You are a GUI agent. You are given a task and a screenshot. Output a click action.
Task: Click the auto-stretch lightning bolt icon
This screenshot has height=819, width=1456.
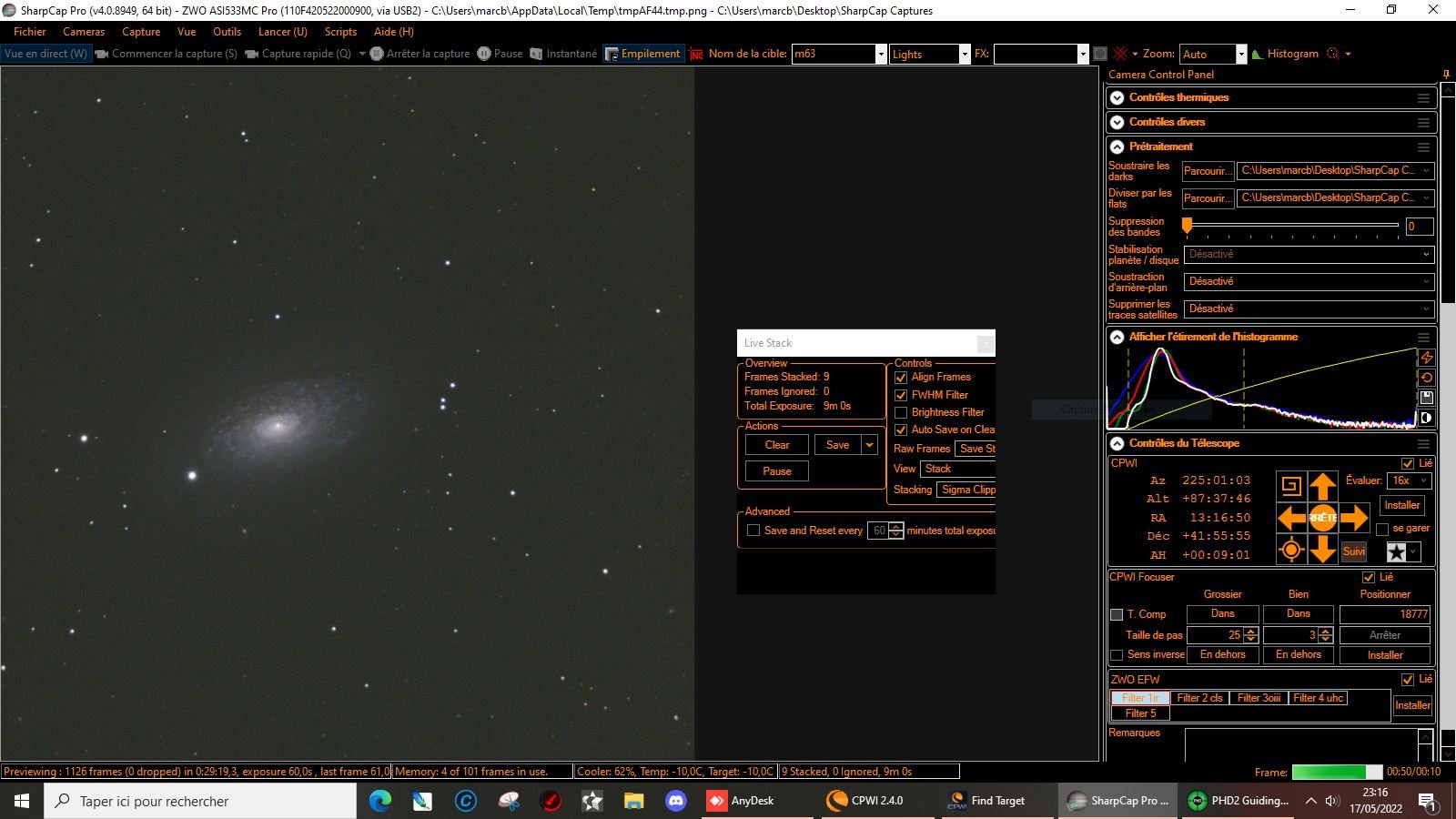click(x=1426, y=358)
